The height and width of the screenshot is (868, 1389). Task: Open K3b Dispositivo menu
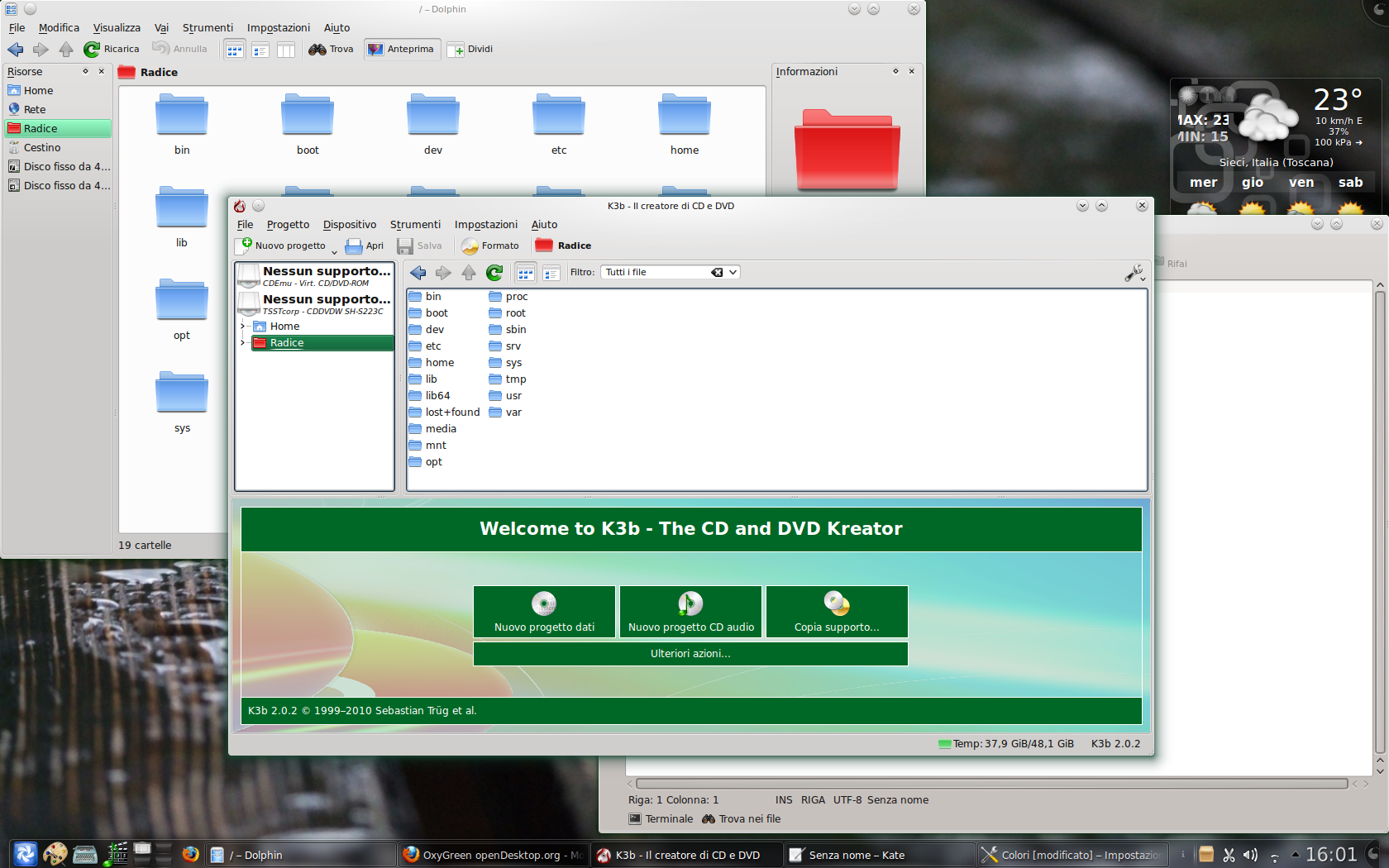(350, 225)
